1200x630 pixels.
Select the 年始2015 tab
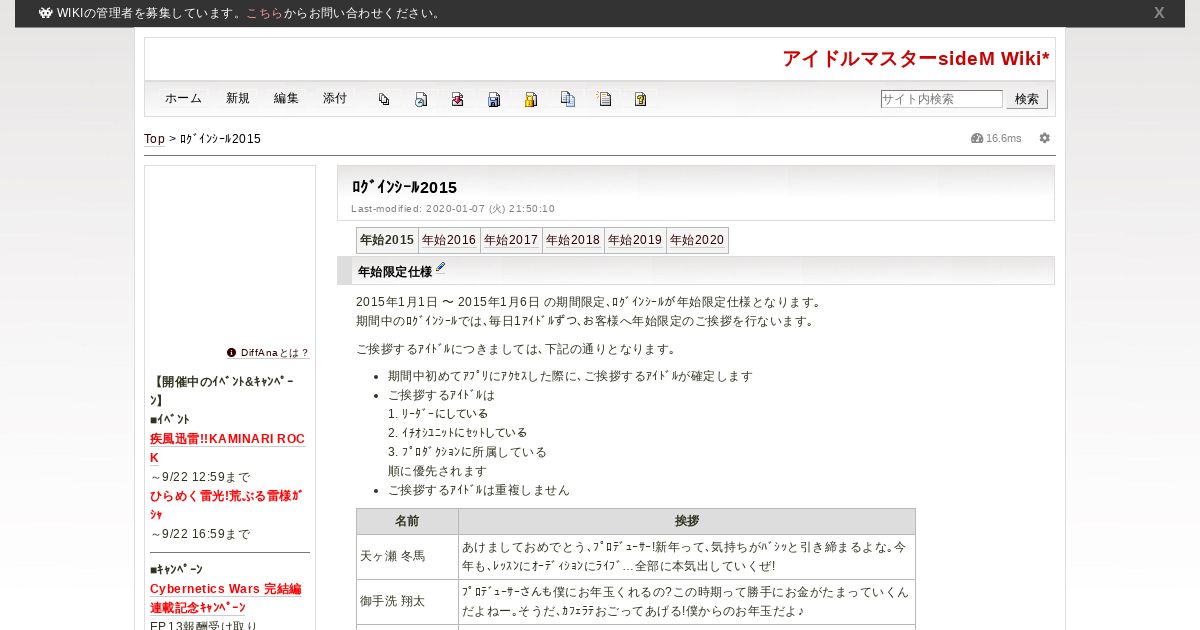387,240
